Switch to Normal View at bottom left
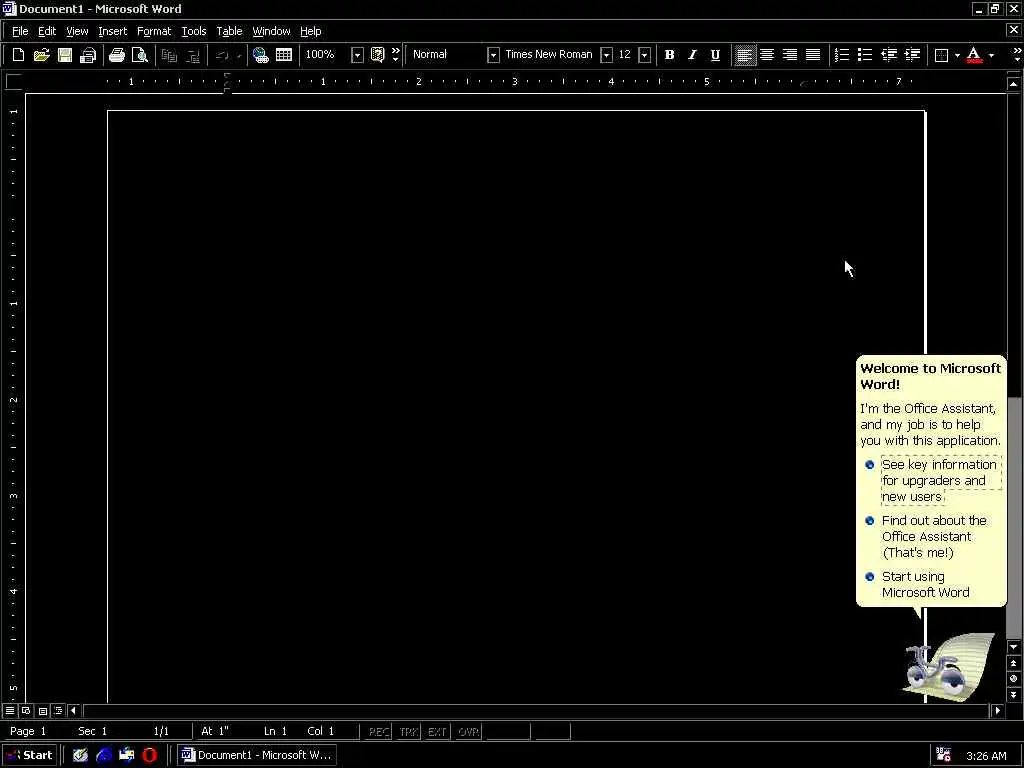 [x=10, y=711]
